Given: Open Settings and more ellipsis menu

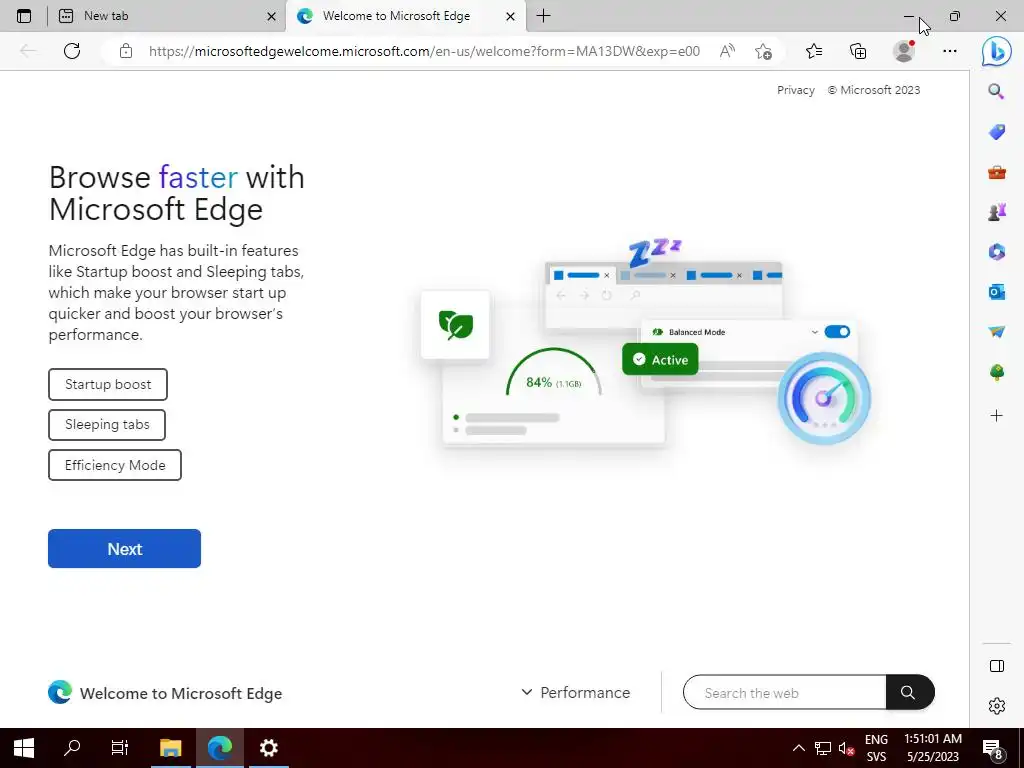Looking at the screenshot, I should (x=950, y=51).
